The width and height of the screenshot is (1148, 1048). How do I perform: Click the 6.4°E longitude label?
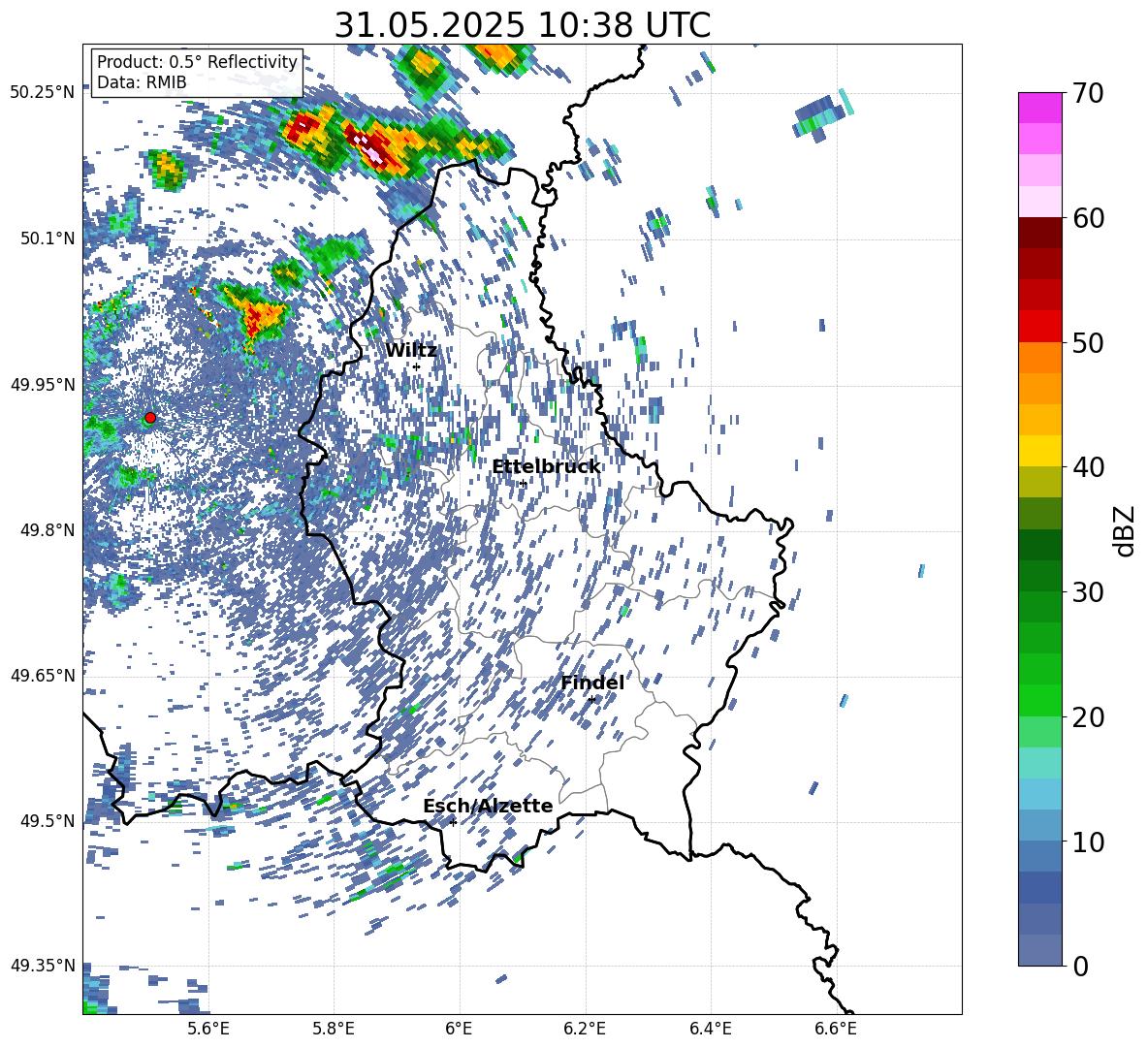tap(711, 1029)
